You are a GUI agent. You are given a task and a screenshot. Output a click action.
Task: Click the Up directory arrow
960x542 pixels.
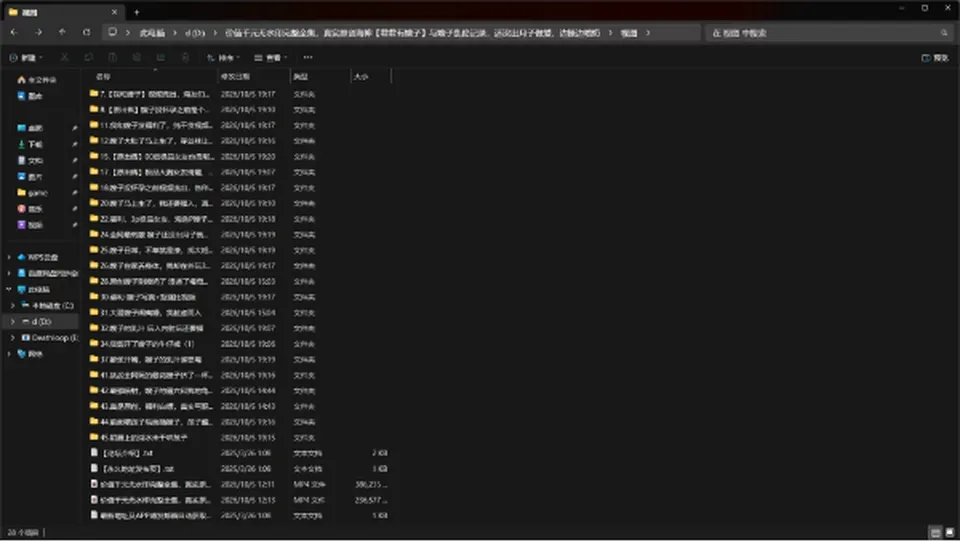(62, 32)
